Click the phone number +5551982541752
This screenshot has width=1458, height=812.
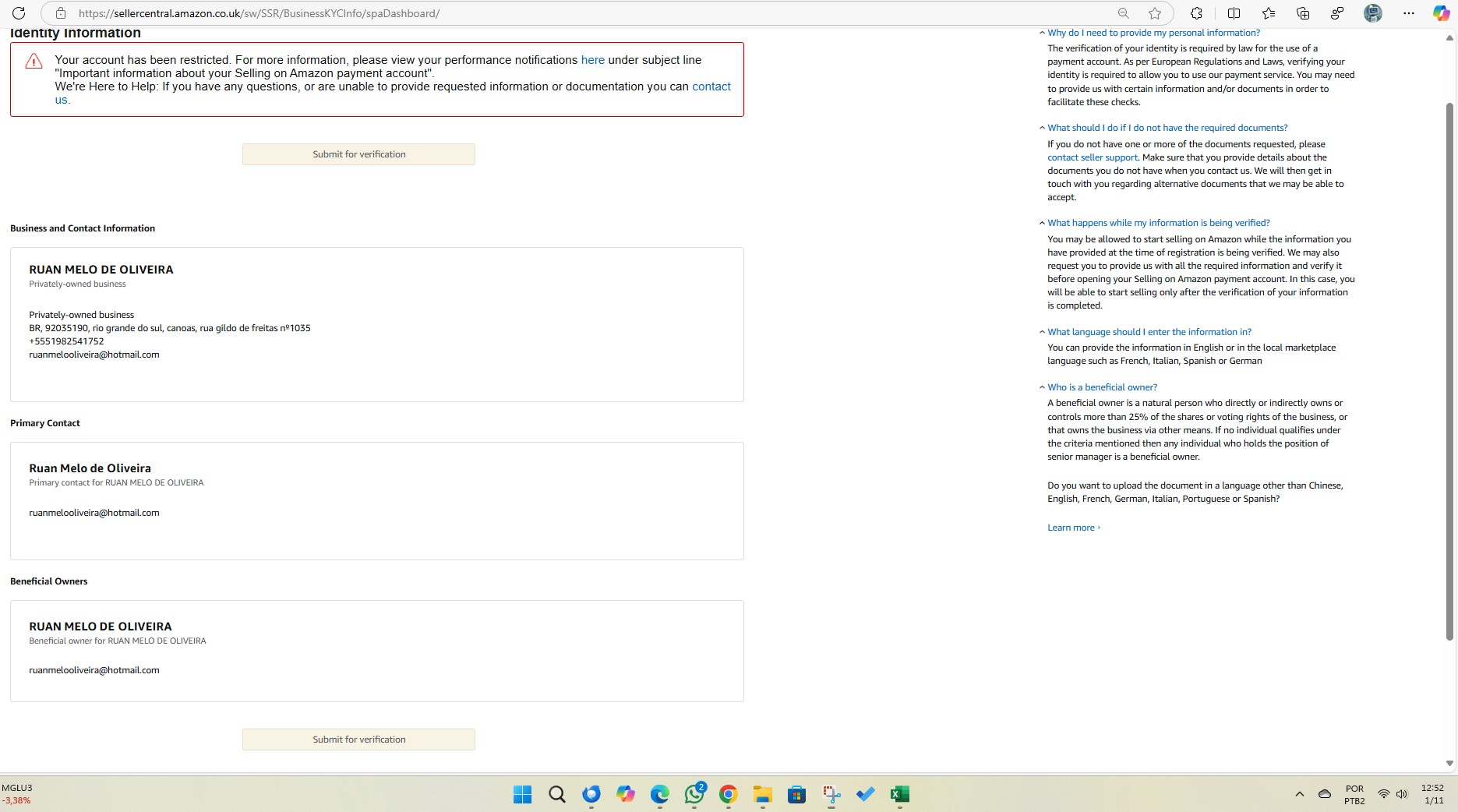click(66, 341)
